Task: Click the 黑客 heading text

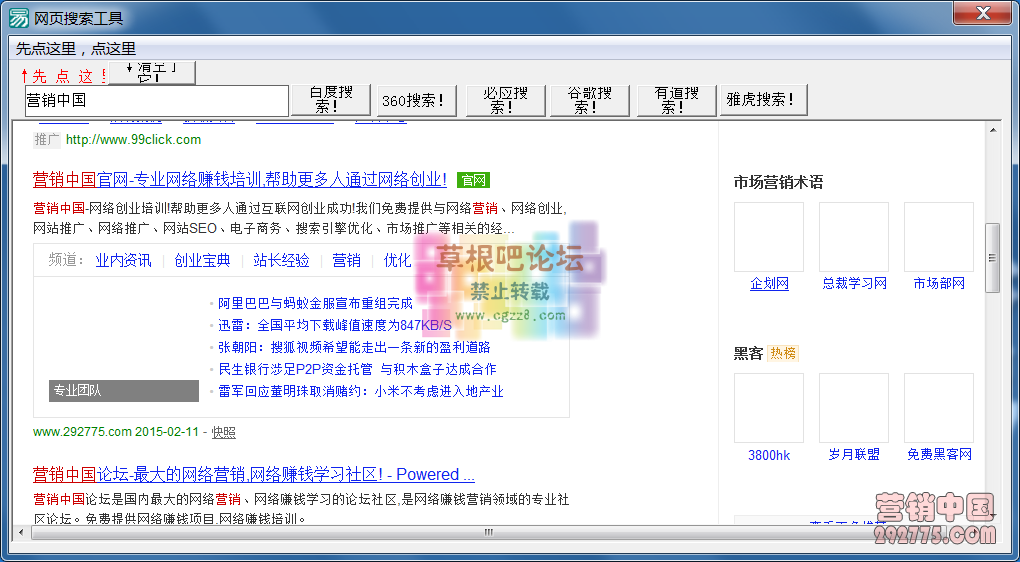Action: point(748,353)
